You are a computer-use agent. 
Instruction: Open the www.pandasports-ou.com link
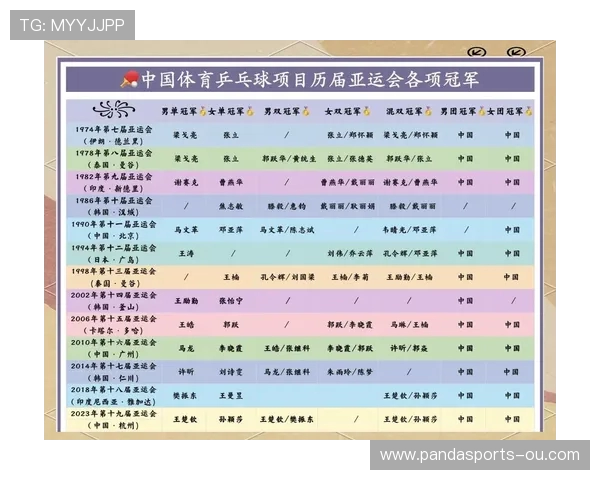(479, 455)
